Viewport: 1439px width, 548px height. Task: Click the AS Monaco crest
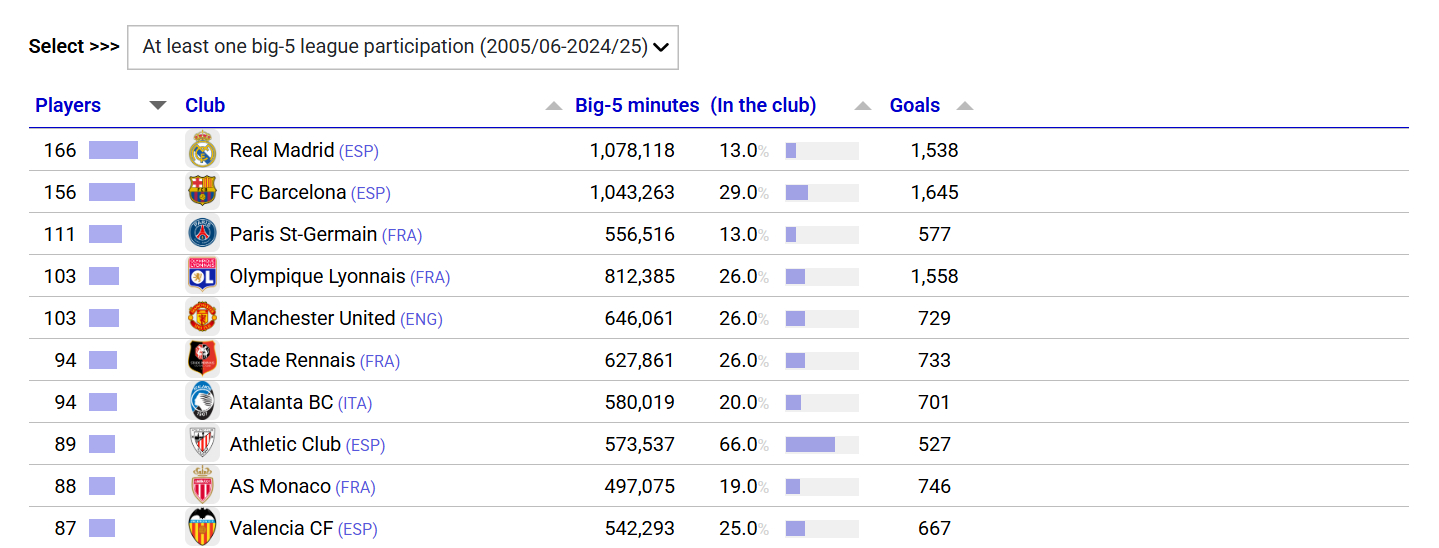point(203,486)
